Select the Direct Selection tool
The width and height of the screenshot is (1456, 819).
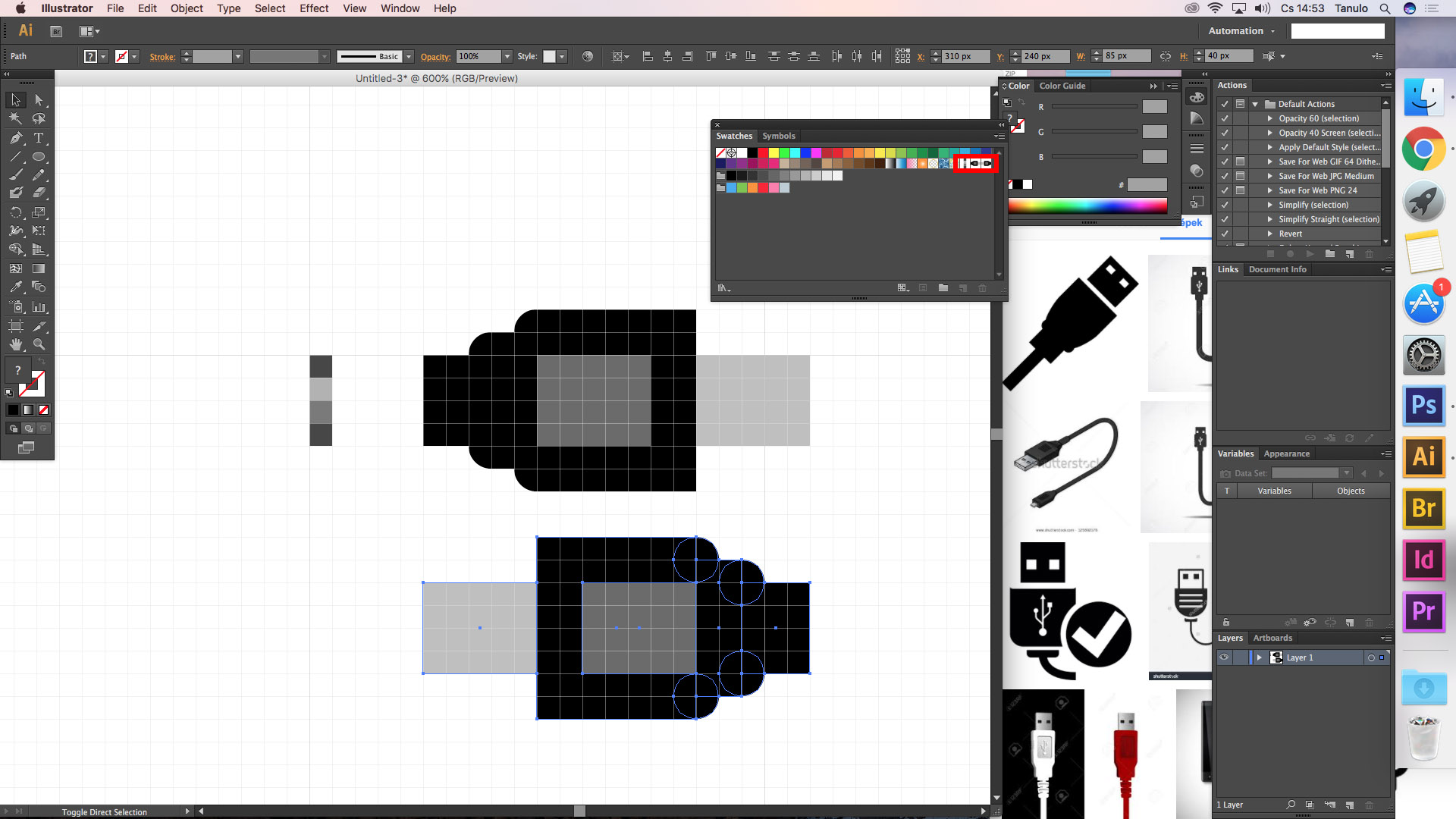click(x=39, y=100)
